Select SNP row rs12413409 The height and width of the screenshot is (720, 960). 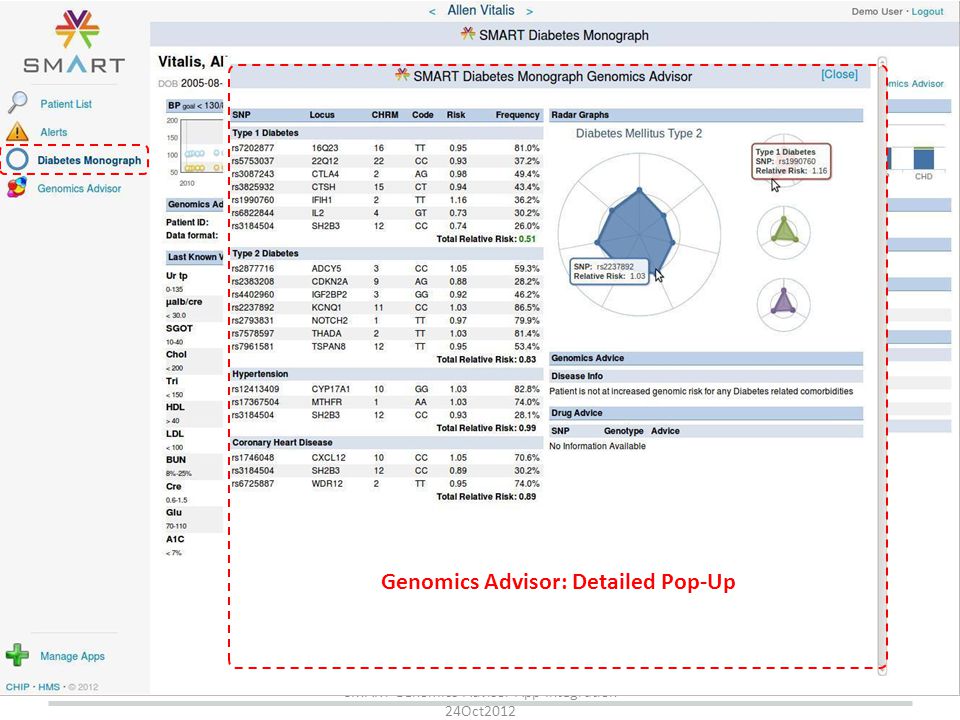click(x=386, y=389)
